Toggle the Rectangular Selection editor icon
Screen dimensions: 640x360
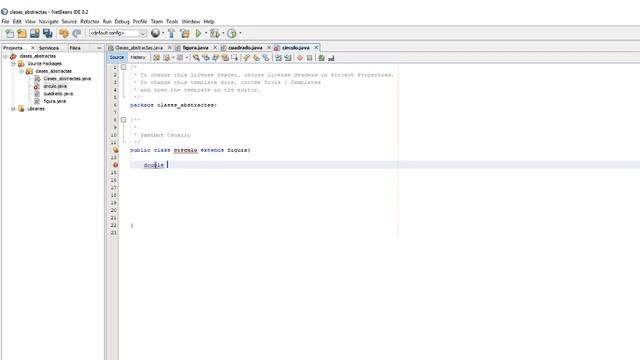[234, 58]
